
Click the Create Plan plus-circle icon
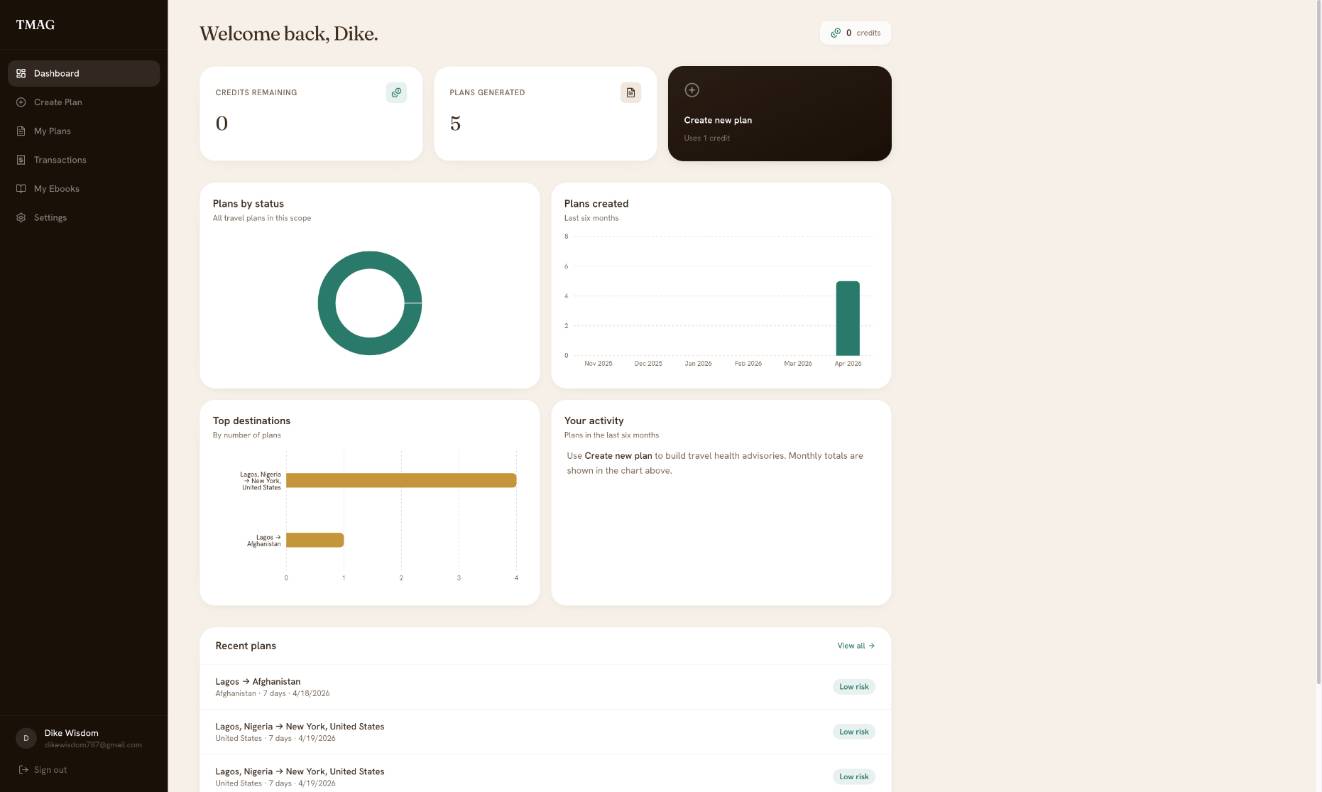tap(21, 102)
